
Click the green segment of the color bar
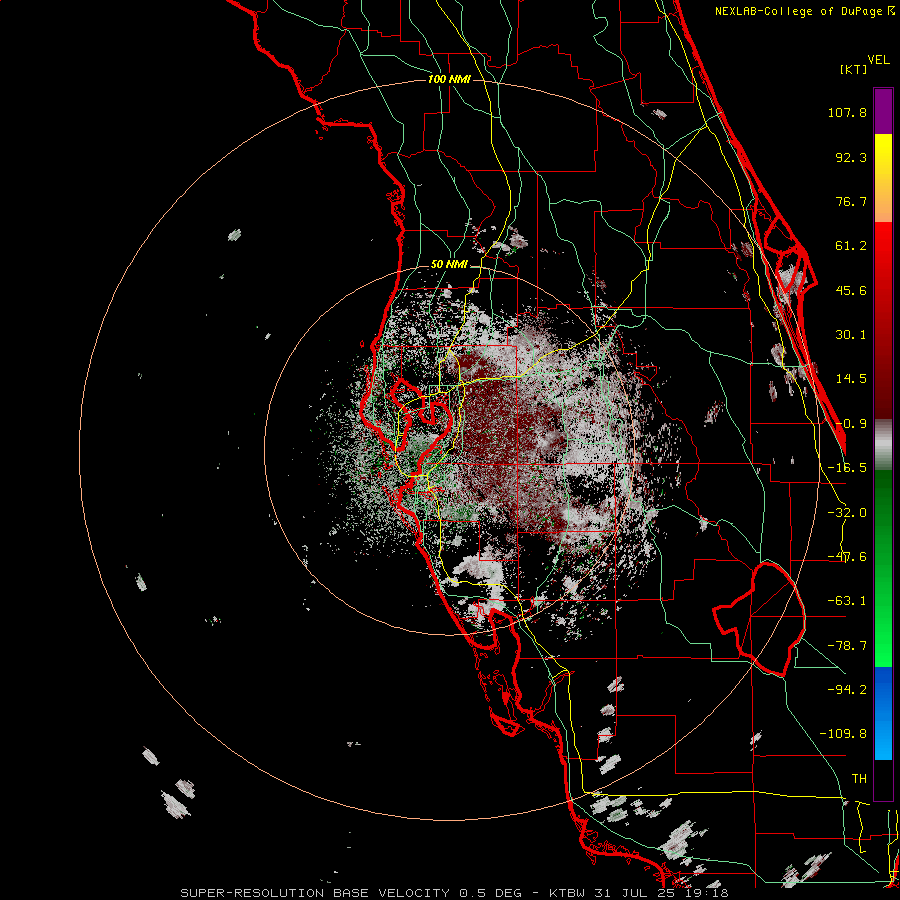[883, 568]
